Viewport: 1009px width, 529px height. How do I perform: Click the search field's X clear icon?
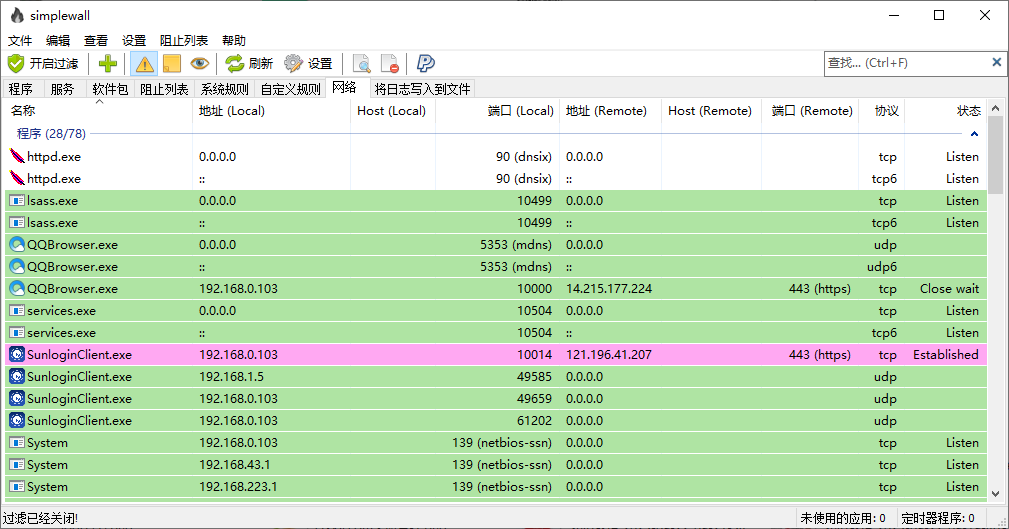[x=996, y=63]
